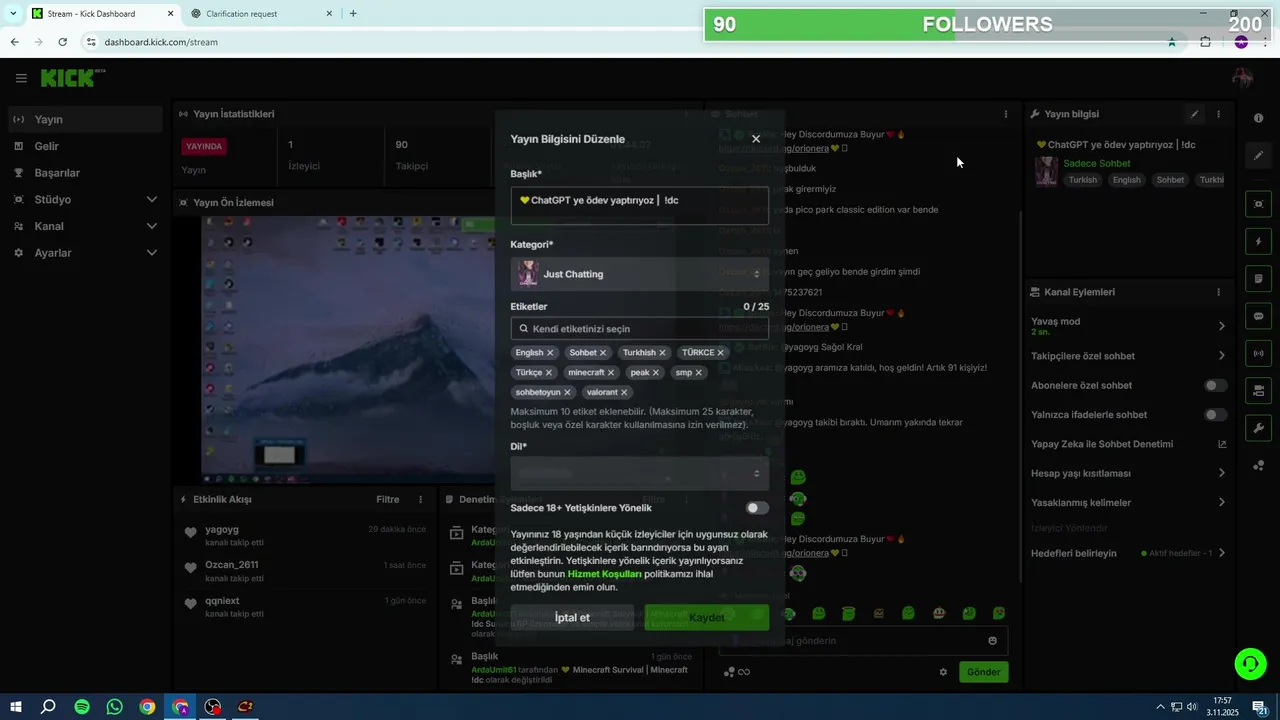The width and height of the screenshot is (1280, 720).
Task: Open the Dil language dropdown
Action: [x=640, y=473]
